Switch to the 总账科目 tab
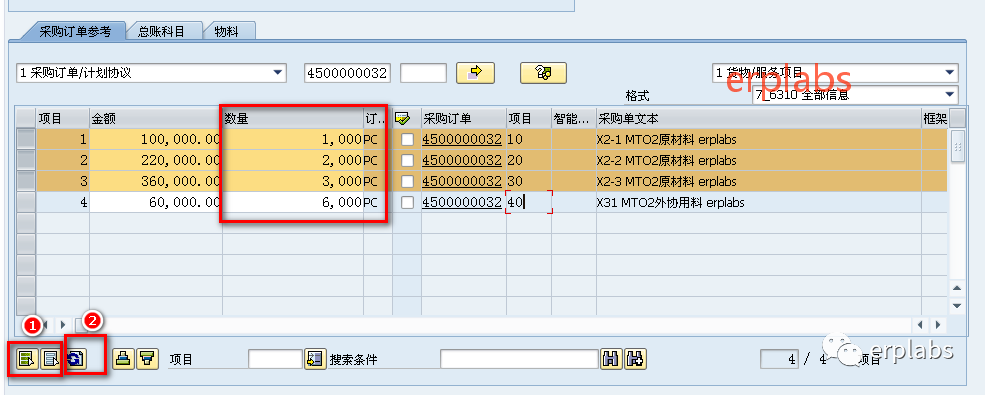 pyautogui.click(x=162, y=31)
